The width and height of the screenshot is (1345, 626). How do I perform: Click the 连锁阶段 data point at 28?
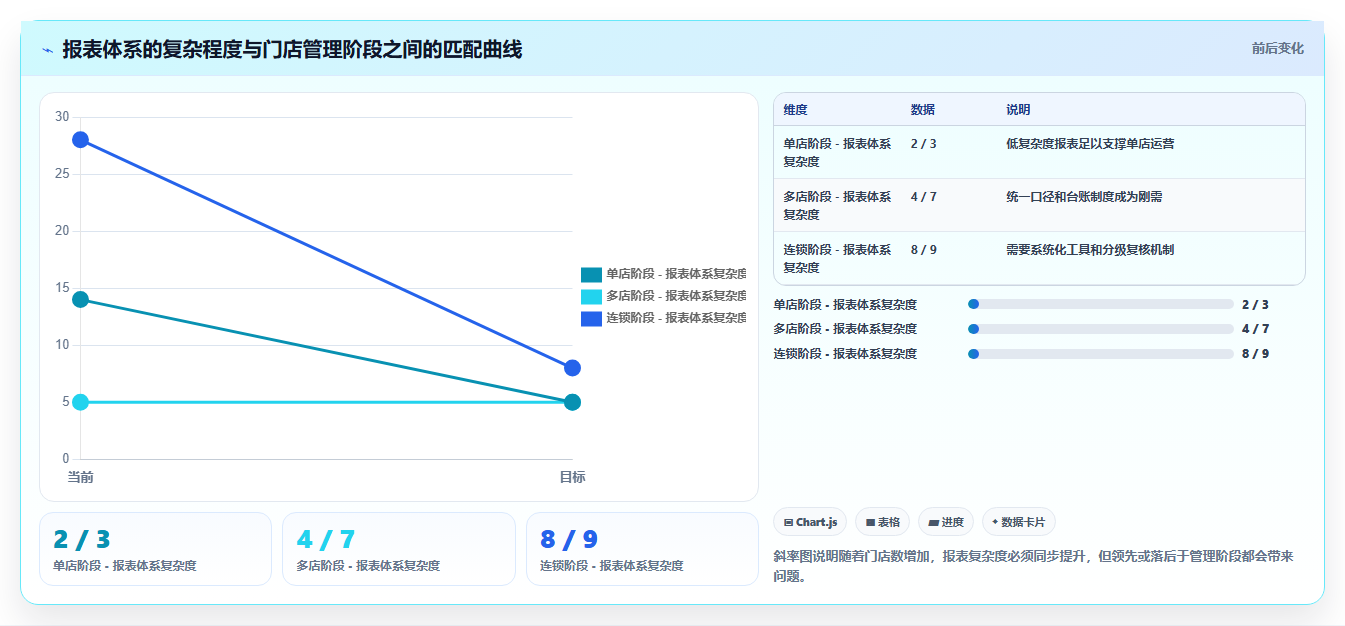pyautogui.click(x=80, y=140)
